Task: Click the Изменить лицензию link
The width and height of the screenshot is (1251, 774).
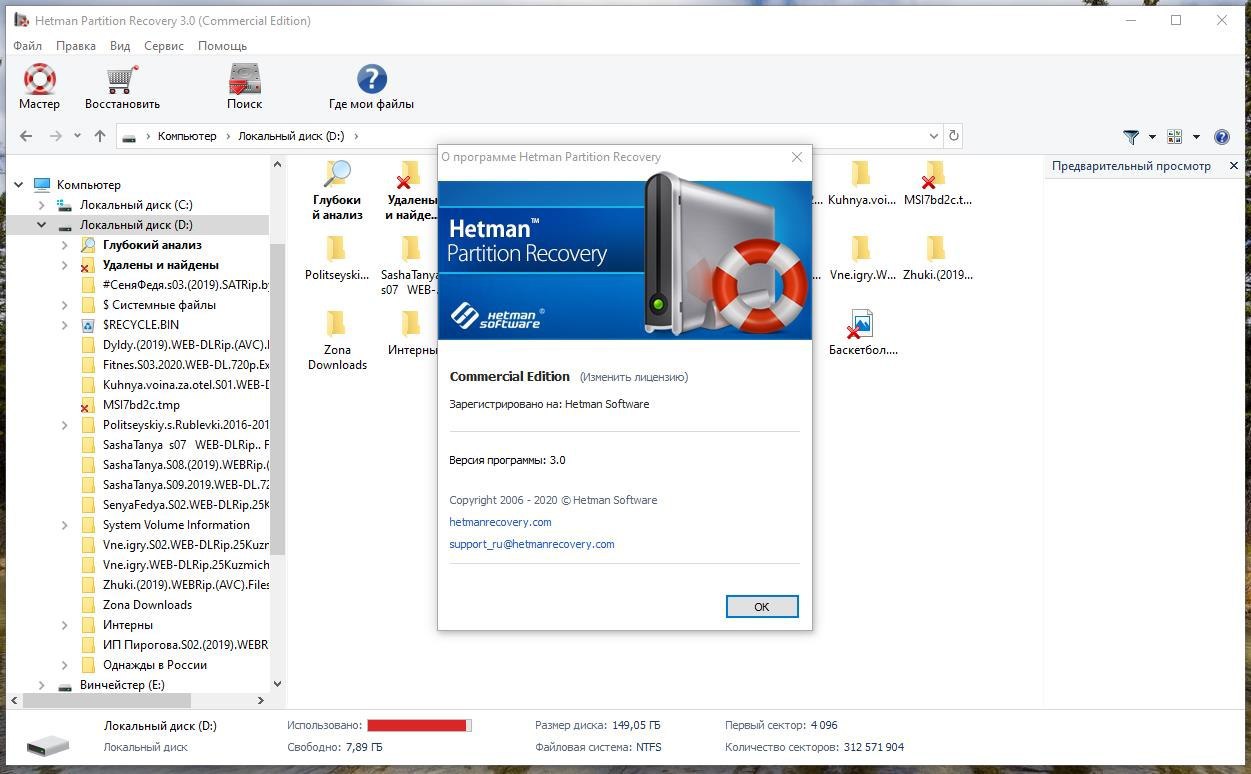Action: coord(634,377)
